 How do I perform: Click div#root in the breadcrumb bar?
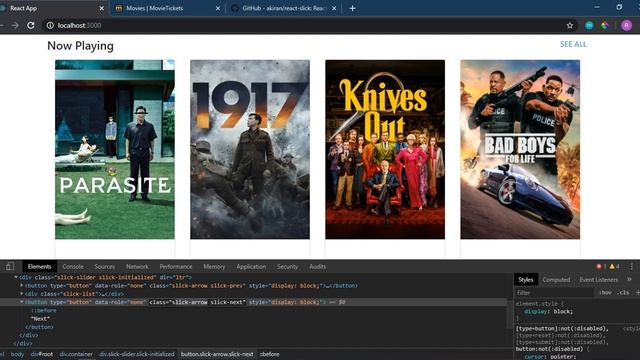click(x=42, y=354)
